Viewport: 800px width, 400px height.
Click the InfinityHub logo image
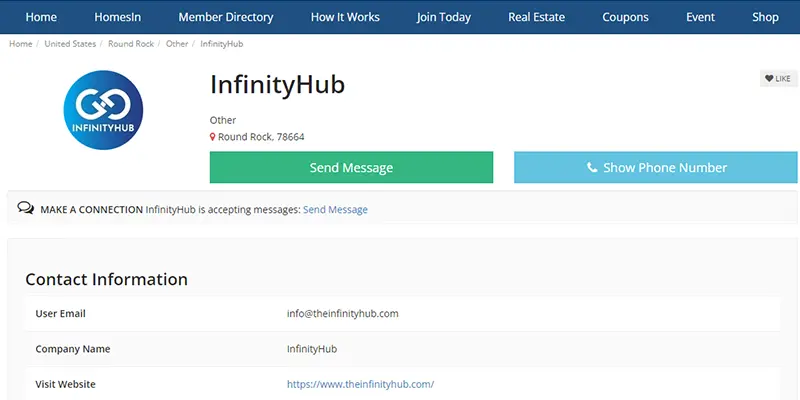103,110
